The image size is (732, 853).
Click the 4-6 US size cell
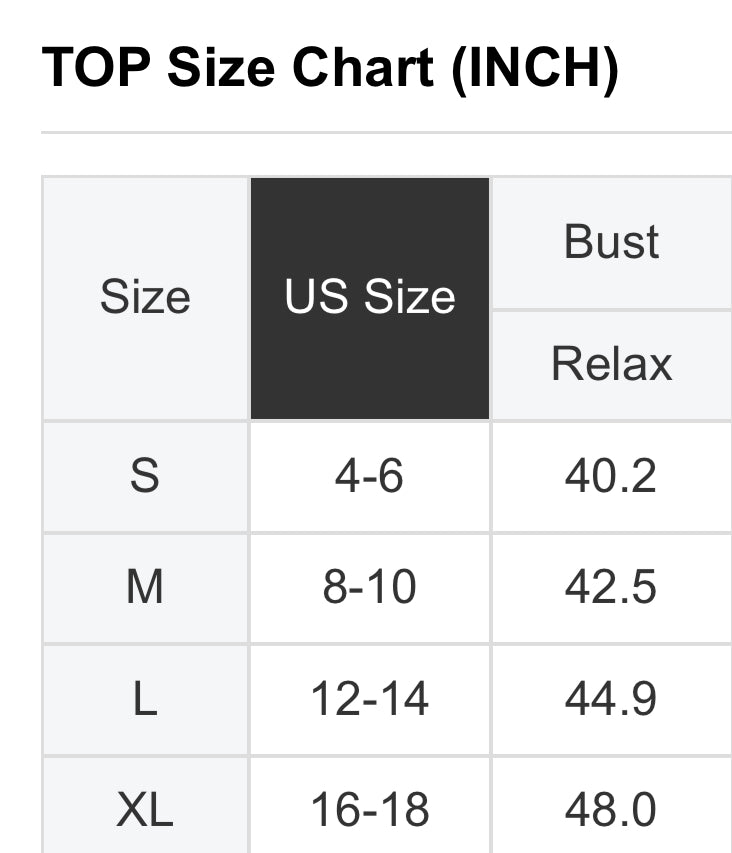click(x=370, y=476)
